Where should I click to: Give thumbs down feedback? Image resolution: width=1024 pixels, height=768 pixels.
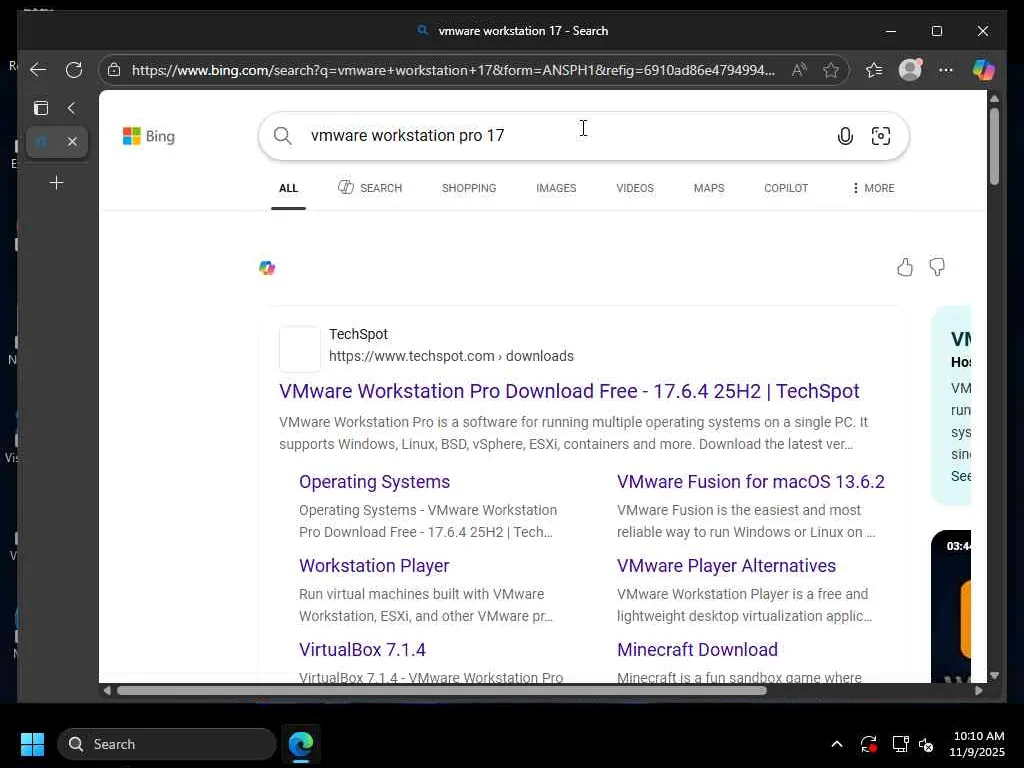(x=937, y=267)
